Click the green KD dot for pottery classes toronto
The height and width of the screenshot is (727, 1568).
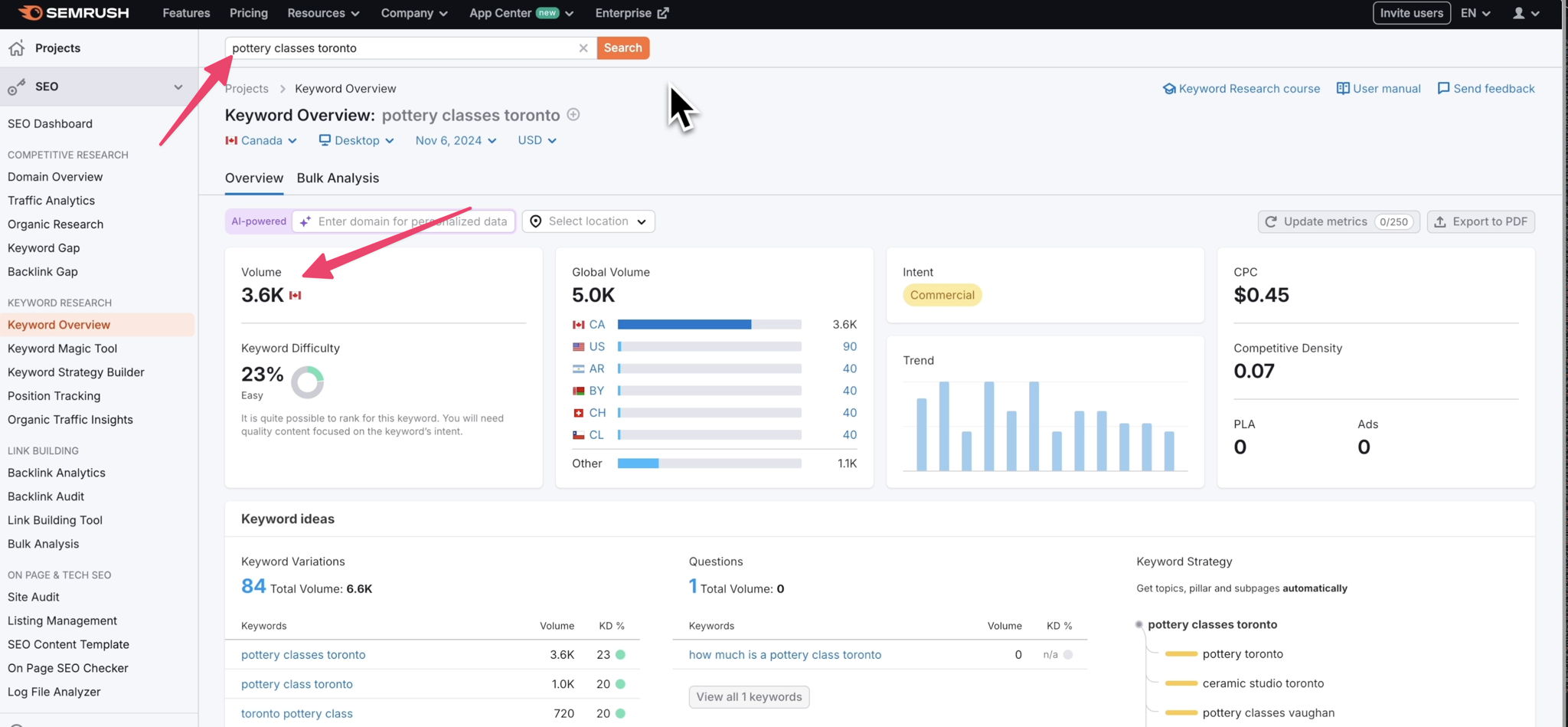point(620,655)
